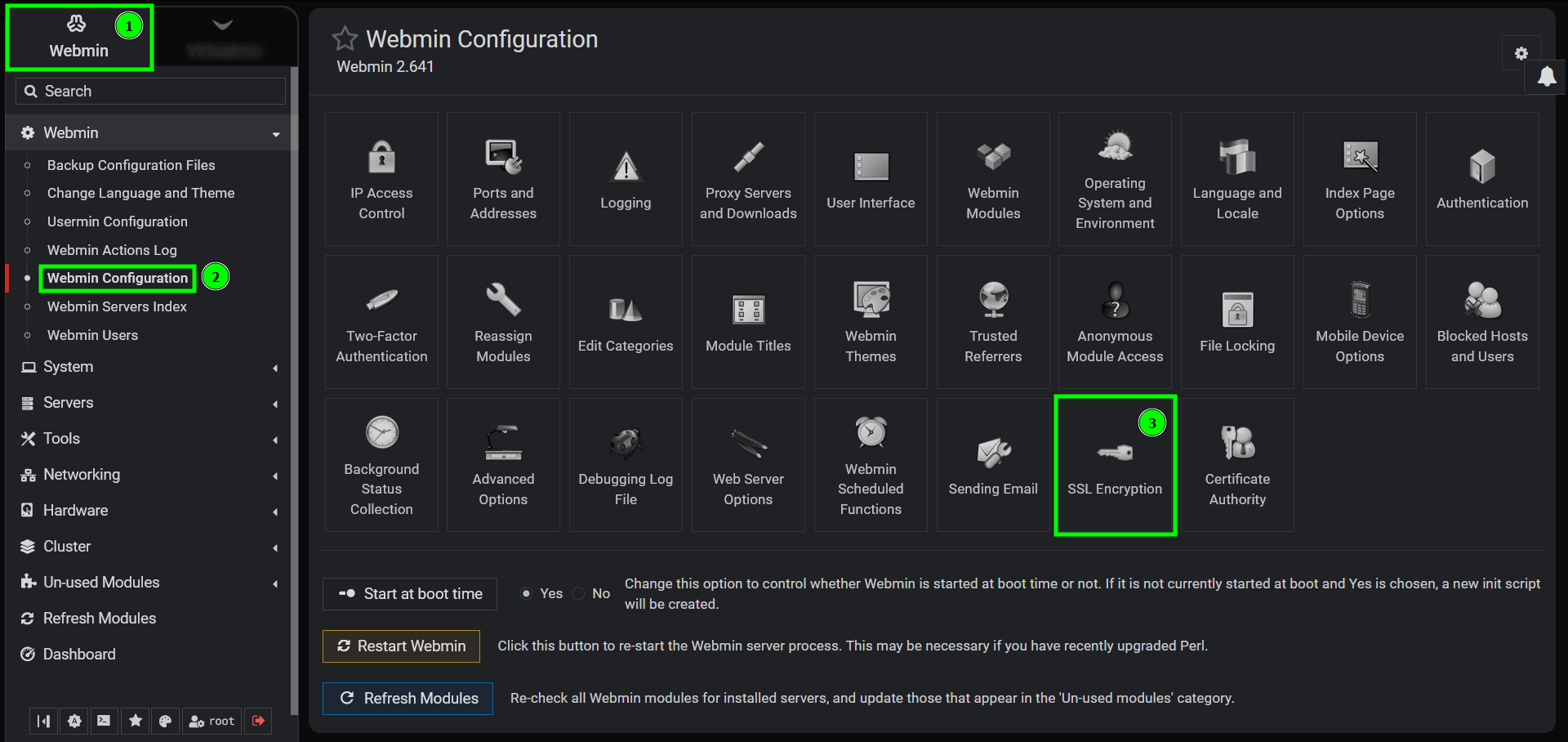Open Background Status Collection
This screenshot has height=742, width=1568.
[x=381, y=465]
